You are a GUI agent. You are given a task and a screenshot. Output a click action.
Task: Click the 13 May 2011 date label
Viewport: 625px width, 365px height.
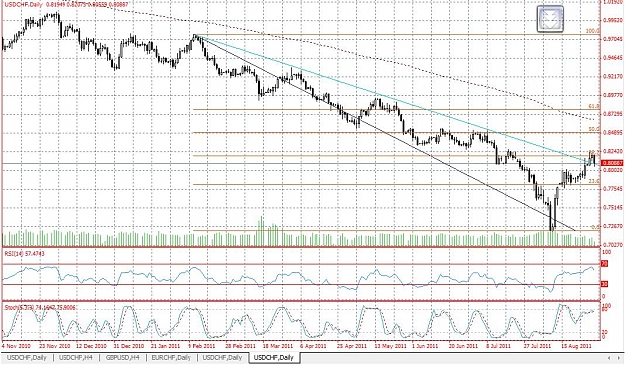coord(390,346)
